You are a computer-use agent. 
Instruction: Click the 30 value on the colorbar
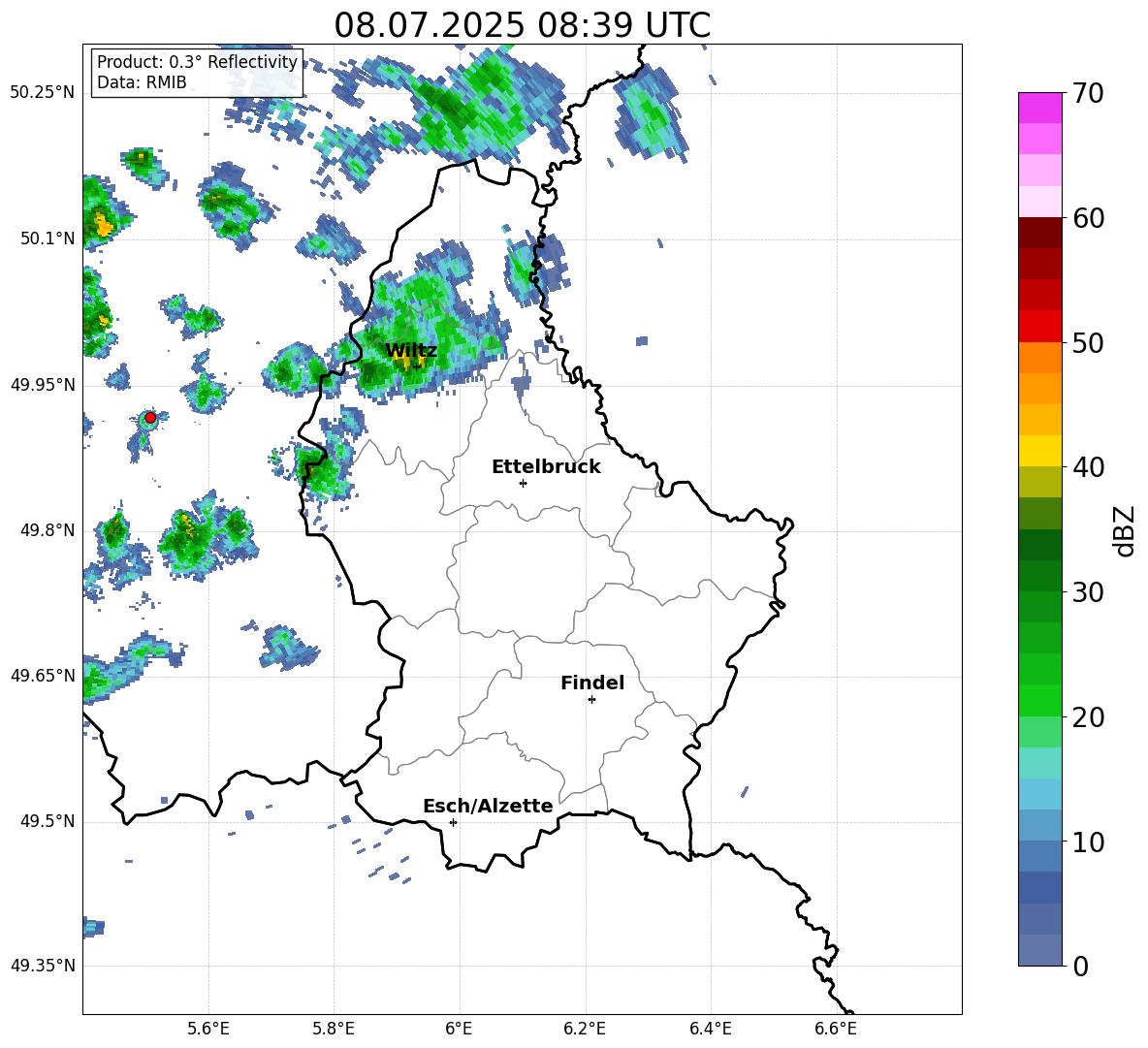[x=1088, y=592]
